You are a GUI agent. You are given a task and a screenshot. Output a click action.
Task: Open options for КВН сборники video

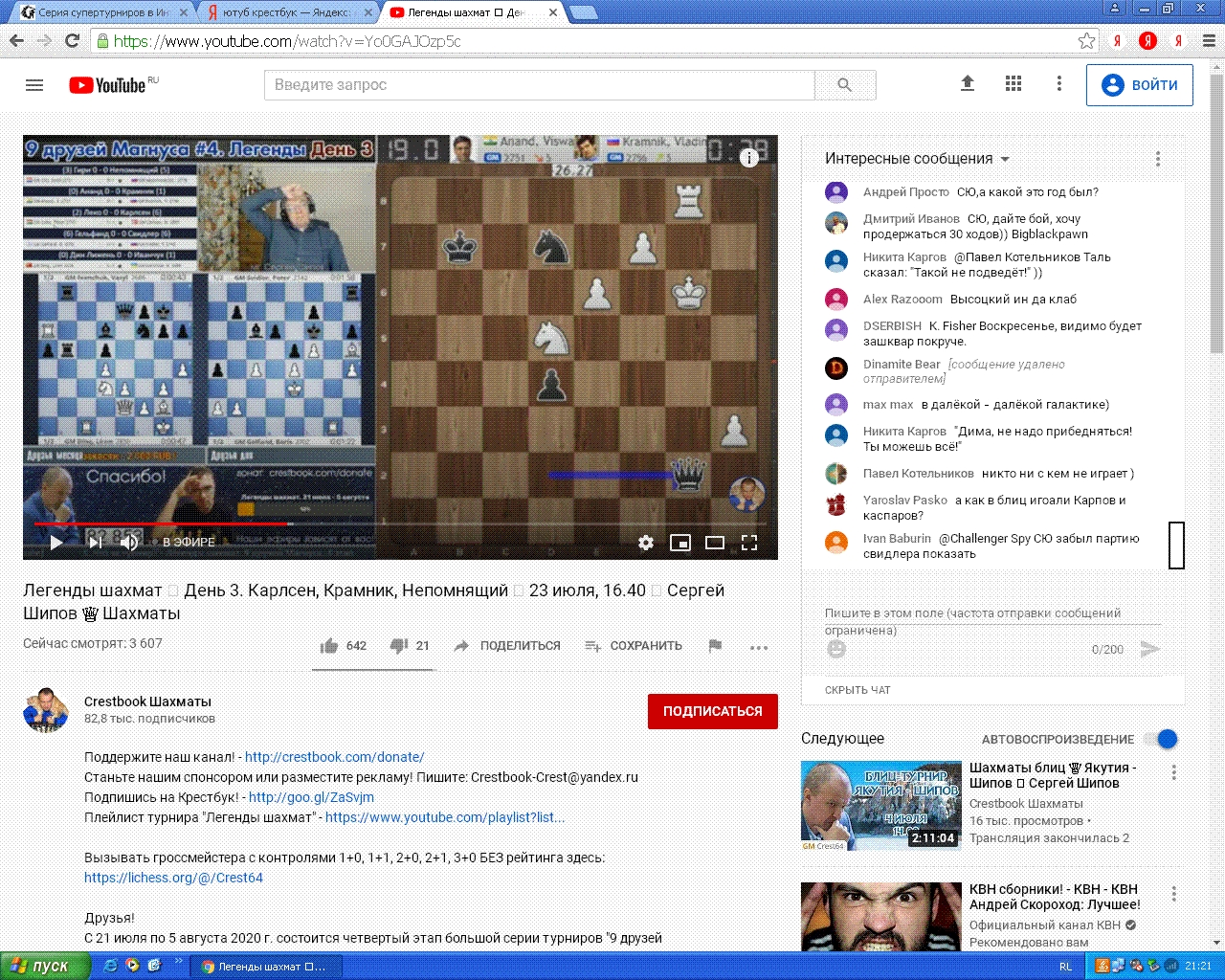[1173, 894]
